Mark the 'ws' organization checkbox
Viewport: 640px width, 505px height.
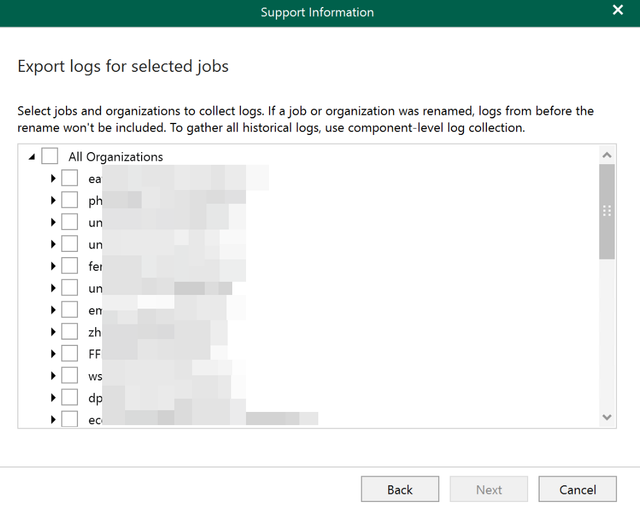tap(69, 376)
